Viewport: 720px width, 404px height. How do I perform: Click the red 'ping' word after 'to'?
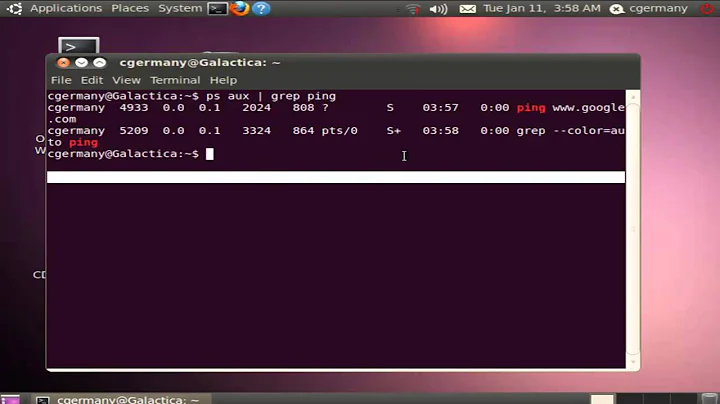coord(83,142)
